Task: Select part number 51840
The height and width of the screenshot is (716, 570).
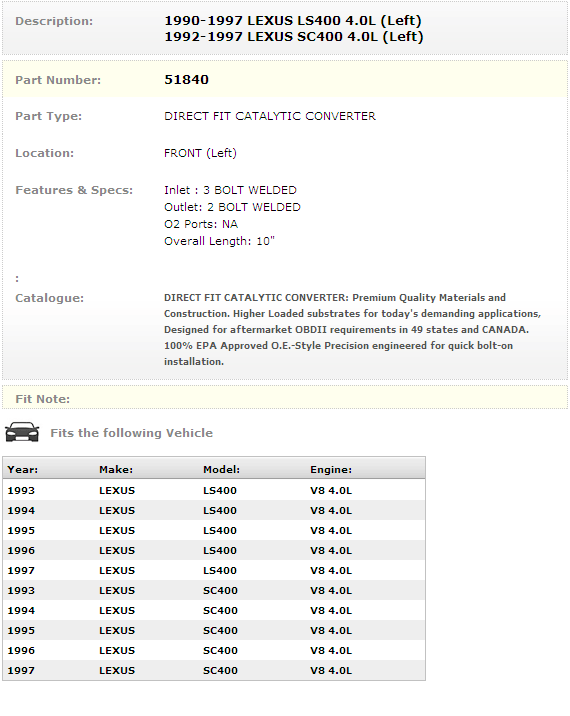Action: pos(186,79)
